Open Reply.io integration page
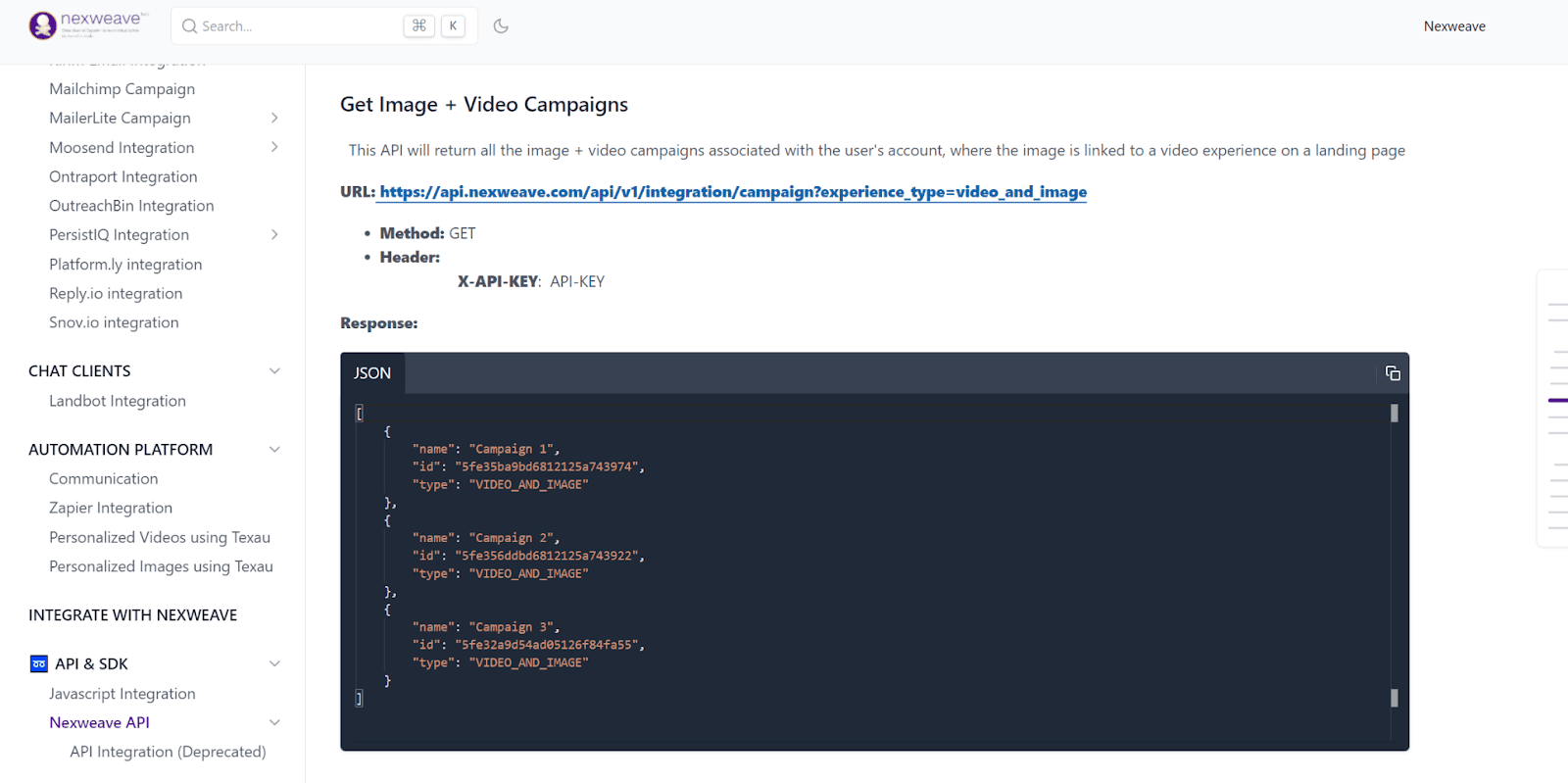Screen dimensions: 1568x783 point(116,293)
